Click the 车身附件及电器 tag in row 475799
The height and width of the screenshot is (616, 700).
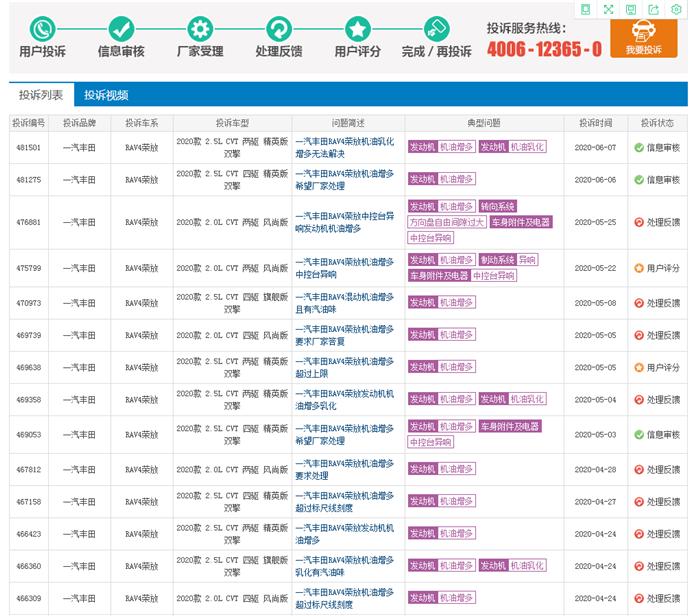439,275
